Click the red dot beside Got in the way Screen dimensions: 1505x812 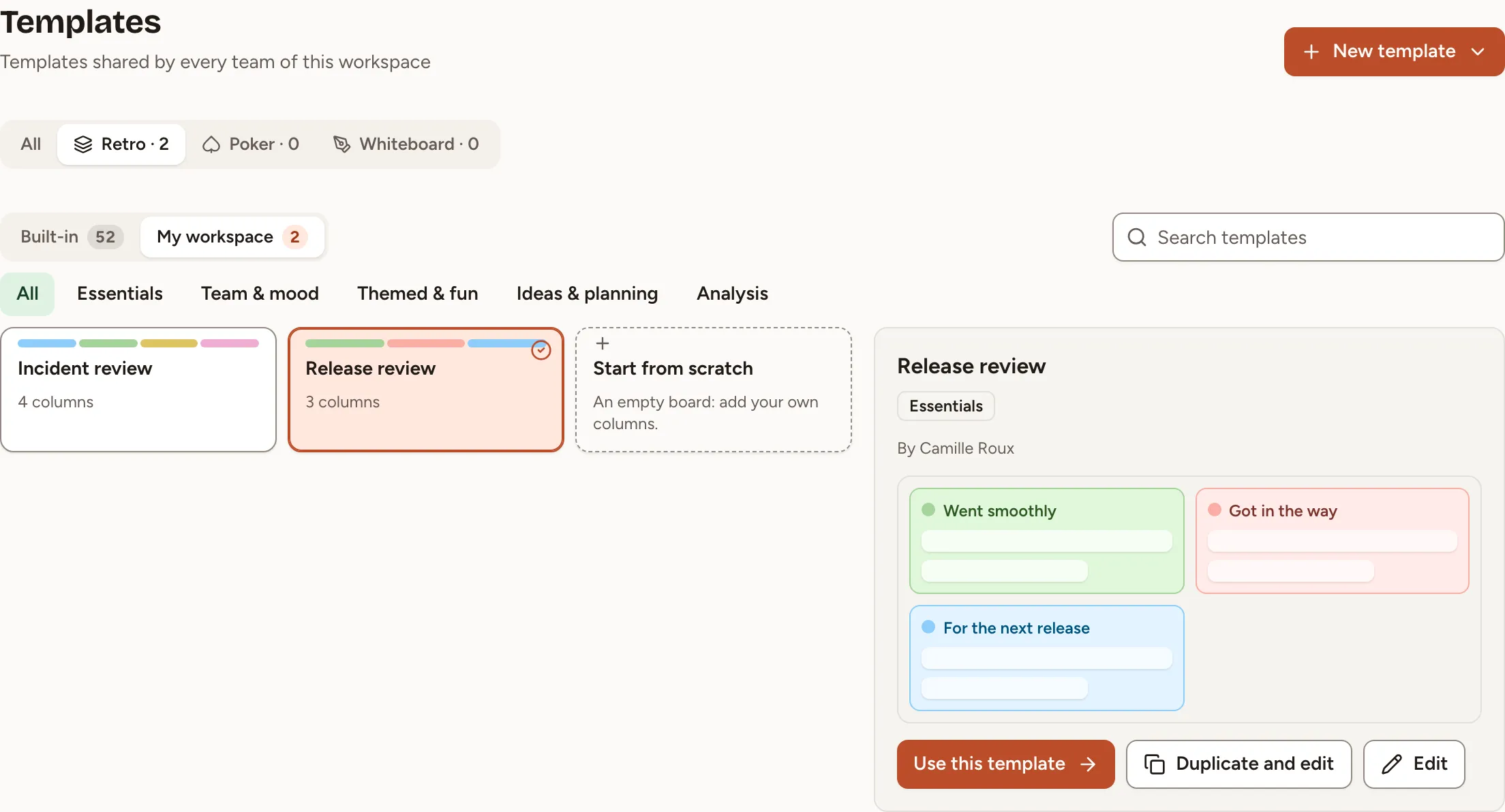pyautogui.click(x=1215, y=510)
